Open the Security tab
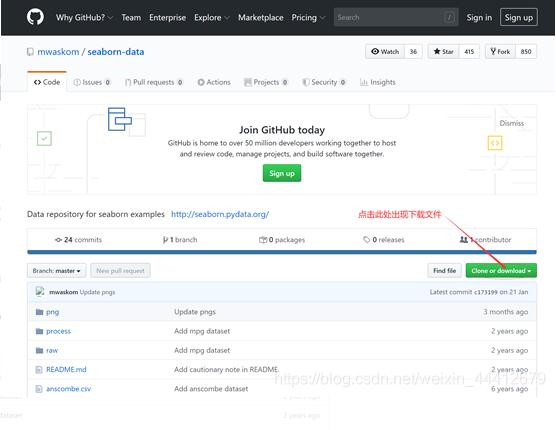This screenshot has height=430, width=556. pos(324,82)
